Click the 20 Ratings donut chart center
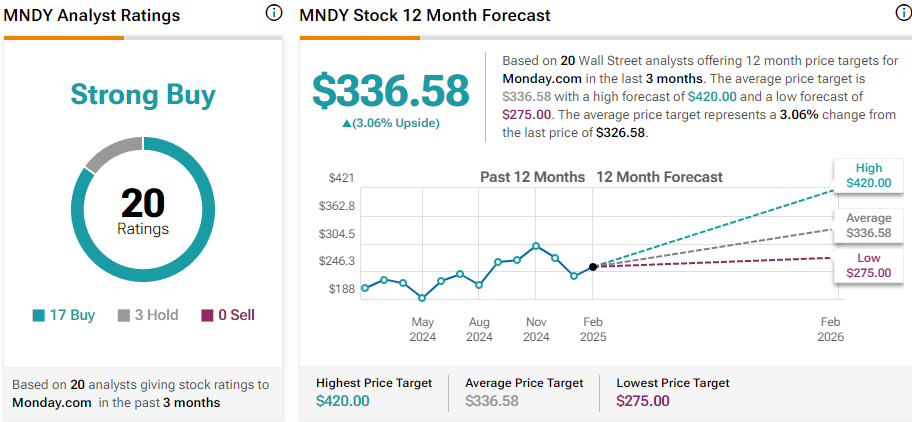 (143, 211)
